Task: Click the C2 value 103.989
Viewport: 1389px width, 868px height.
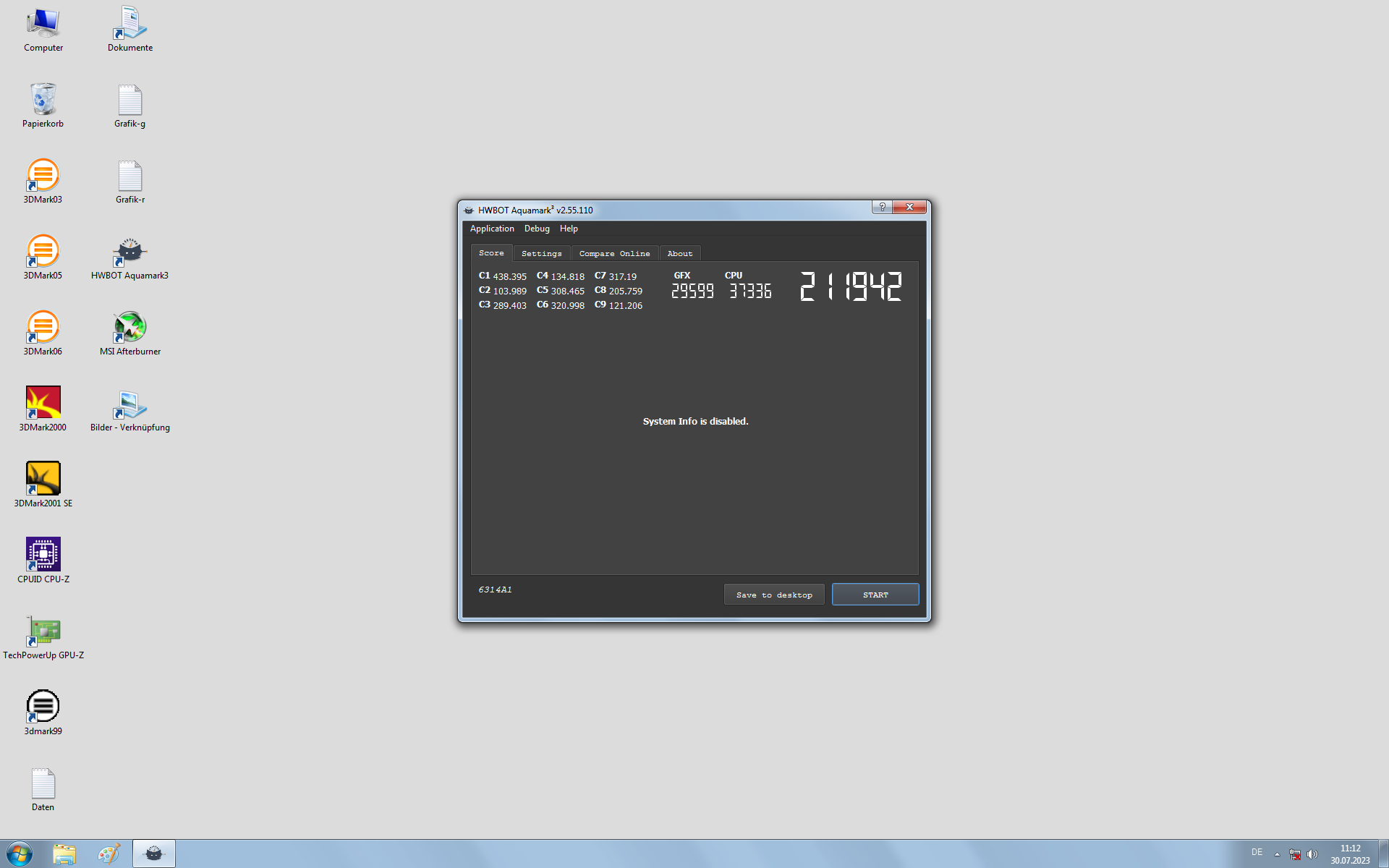Action: (x=510, y=291)
